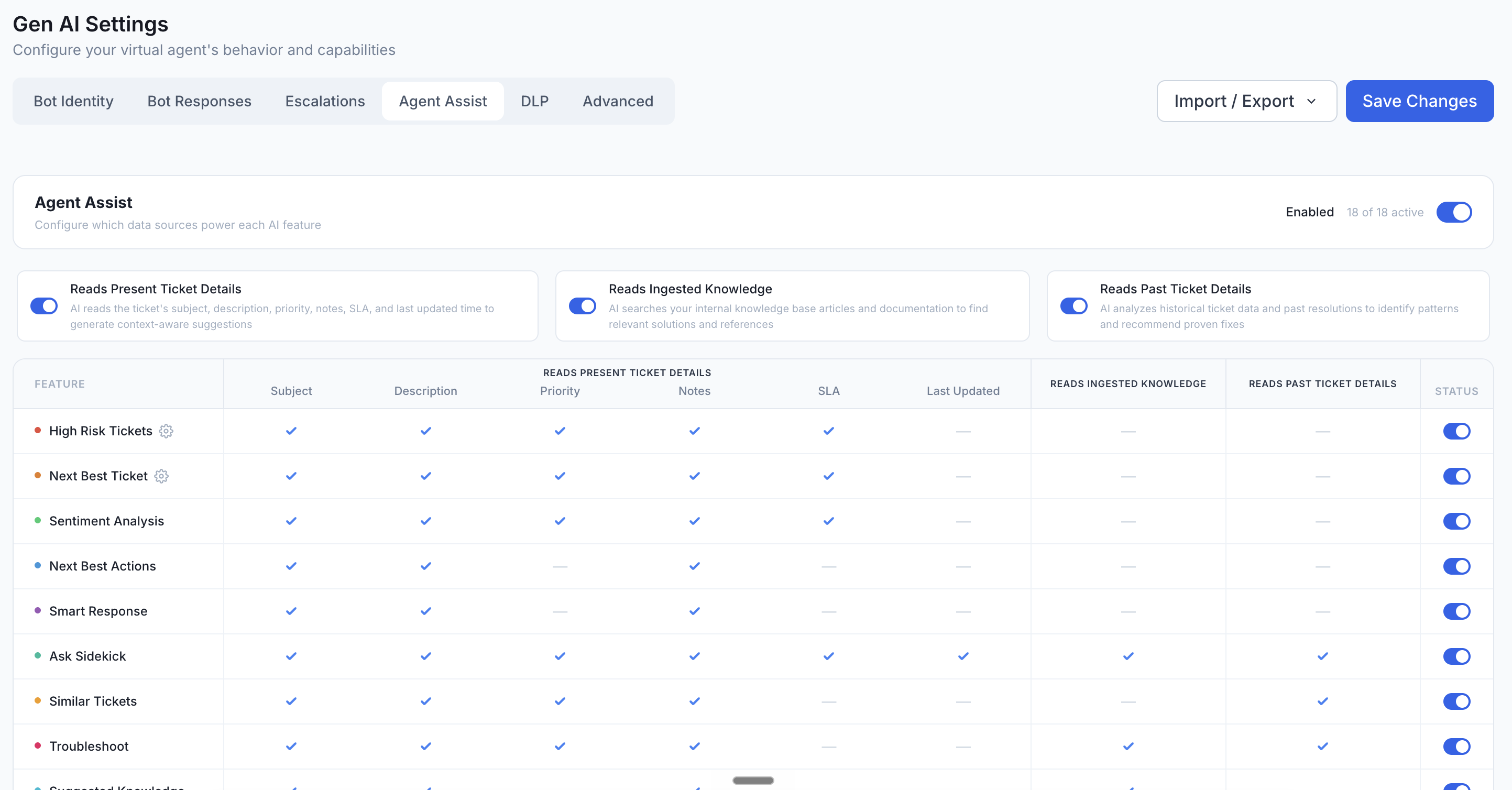Click Last Updated dash for High Risk Tickets
This screenshot has height=790, width=1512.
(963, 432)
